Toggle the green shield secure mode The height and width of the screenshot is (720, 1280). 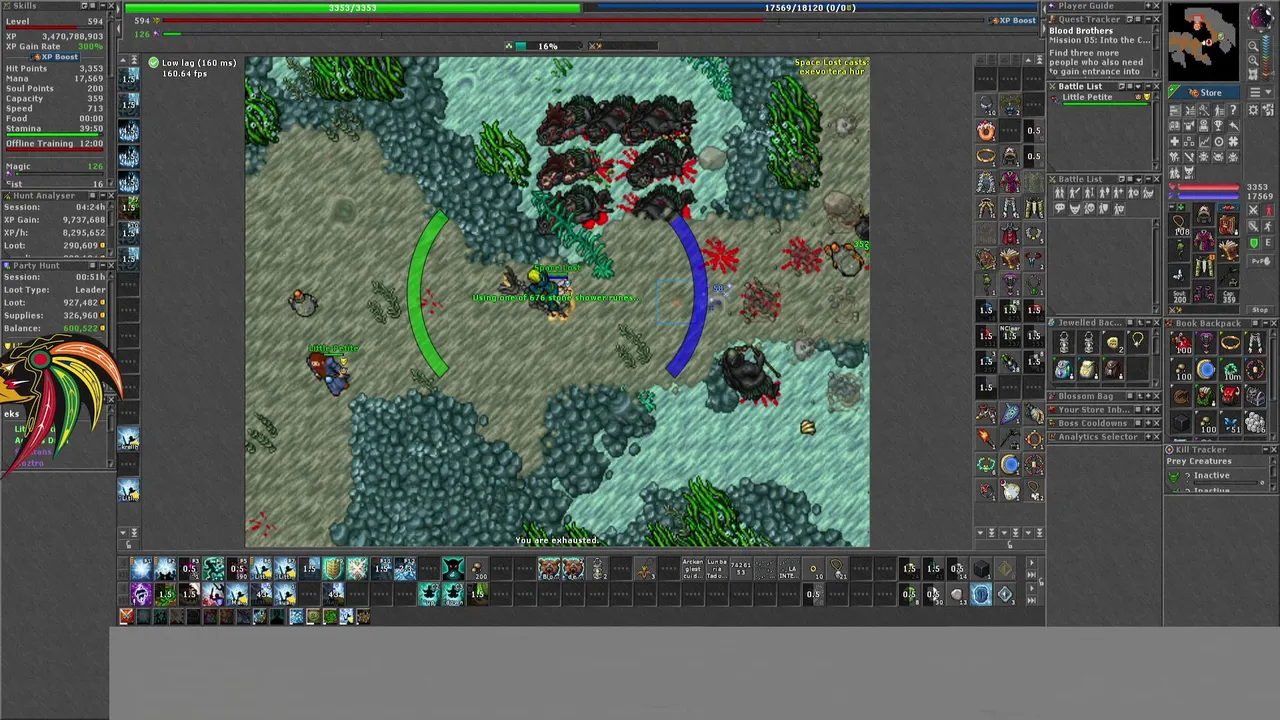[x=1253, y=243]
